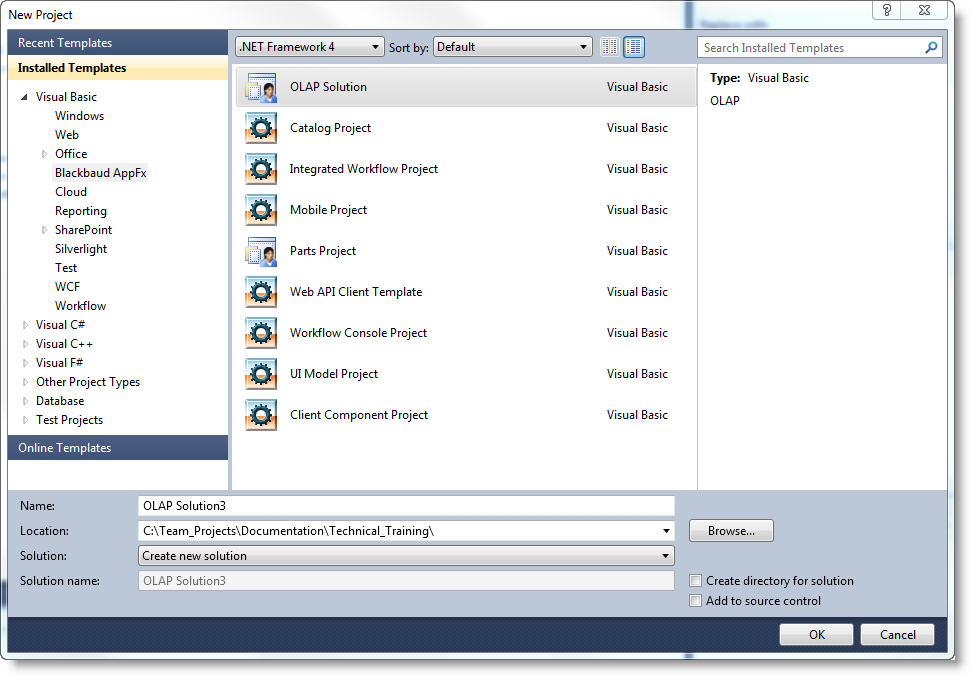Click the Browse... button
Viewport: 971px width, 676px height.
731,531
